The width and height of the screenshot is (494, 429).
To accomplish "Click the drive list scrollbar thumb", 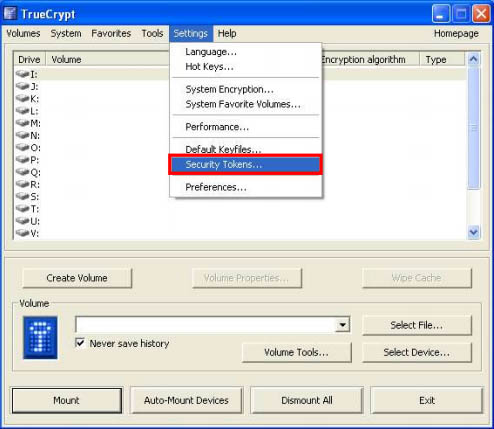I will coord(473,128).
